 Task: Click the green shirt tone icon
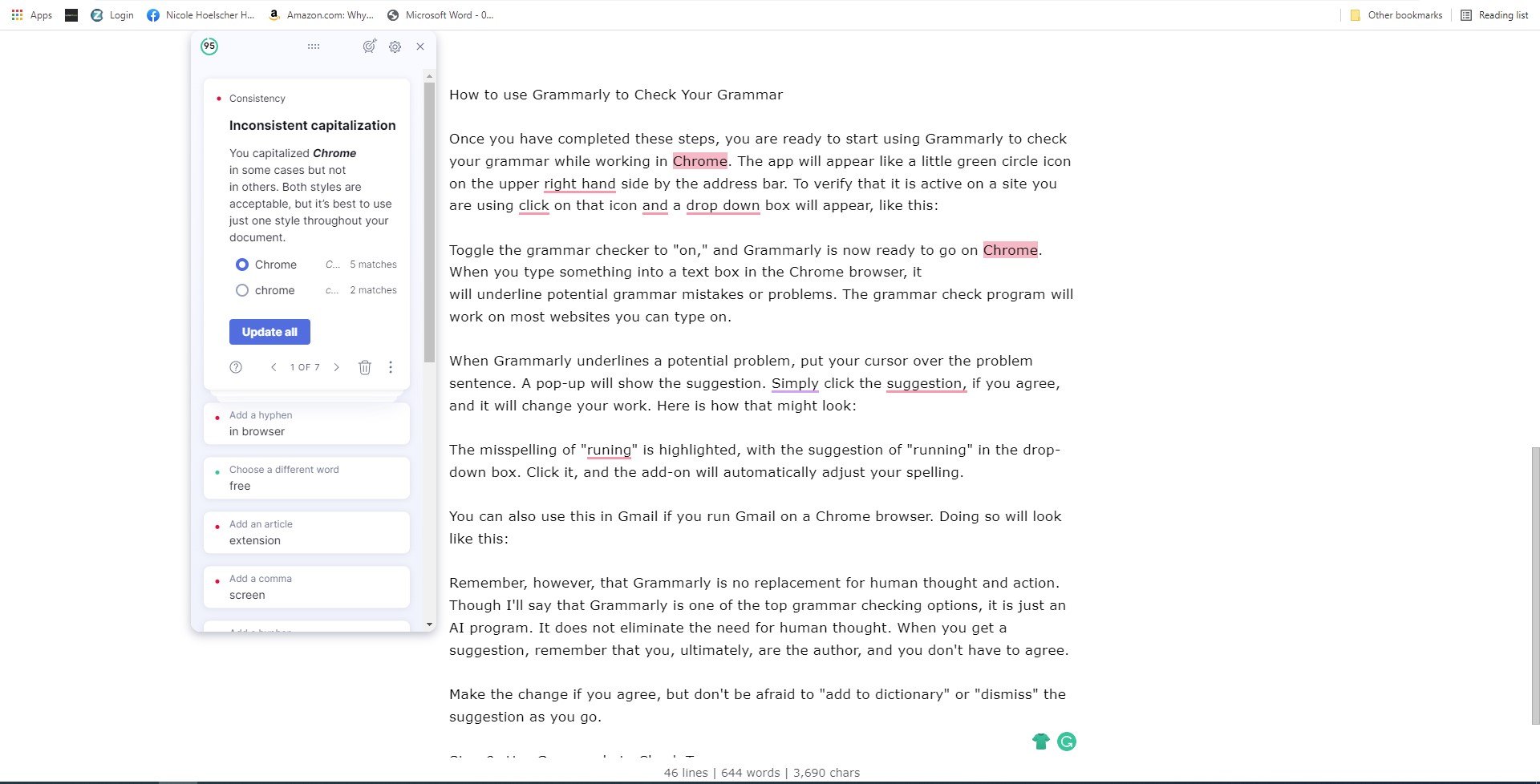1040,742
